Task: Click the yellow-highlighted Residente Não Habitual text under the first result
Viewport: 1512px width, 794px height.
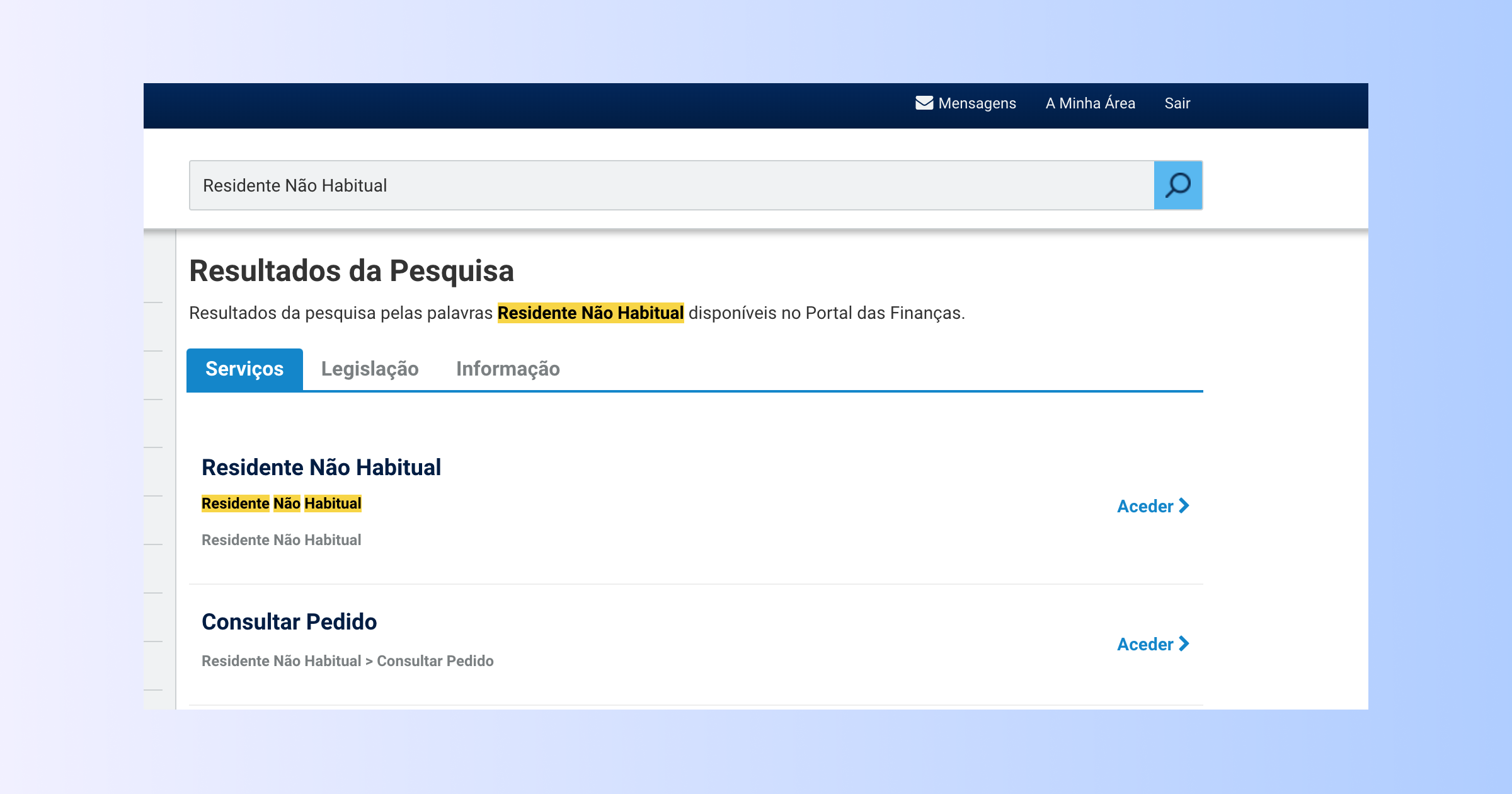Action: 282,503
